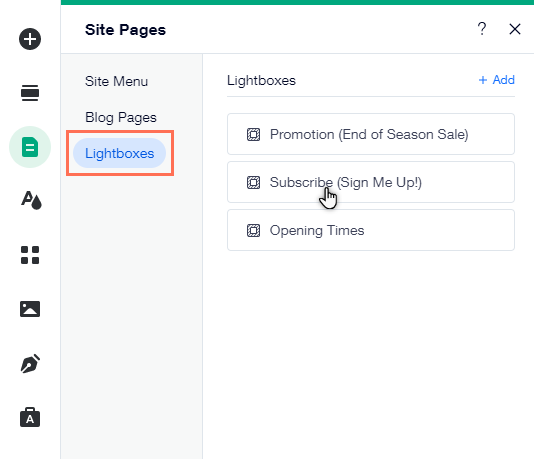
Task: Click the Subscribe lightbox frame icon
Action: click(x=253, y=183)
